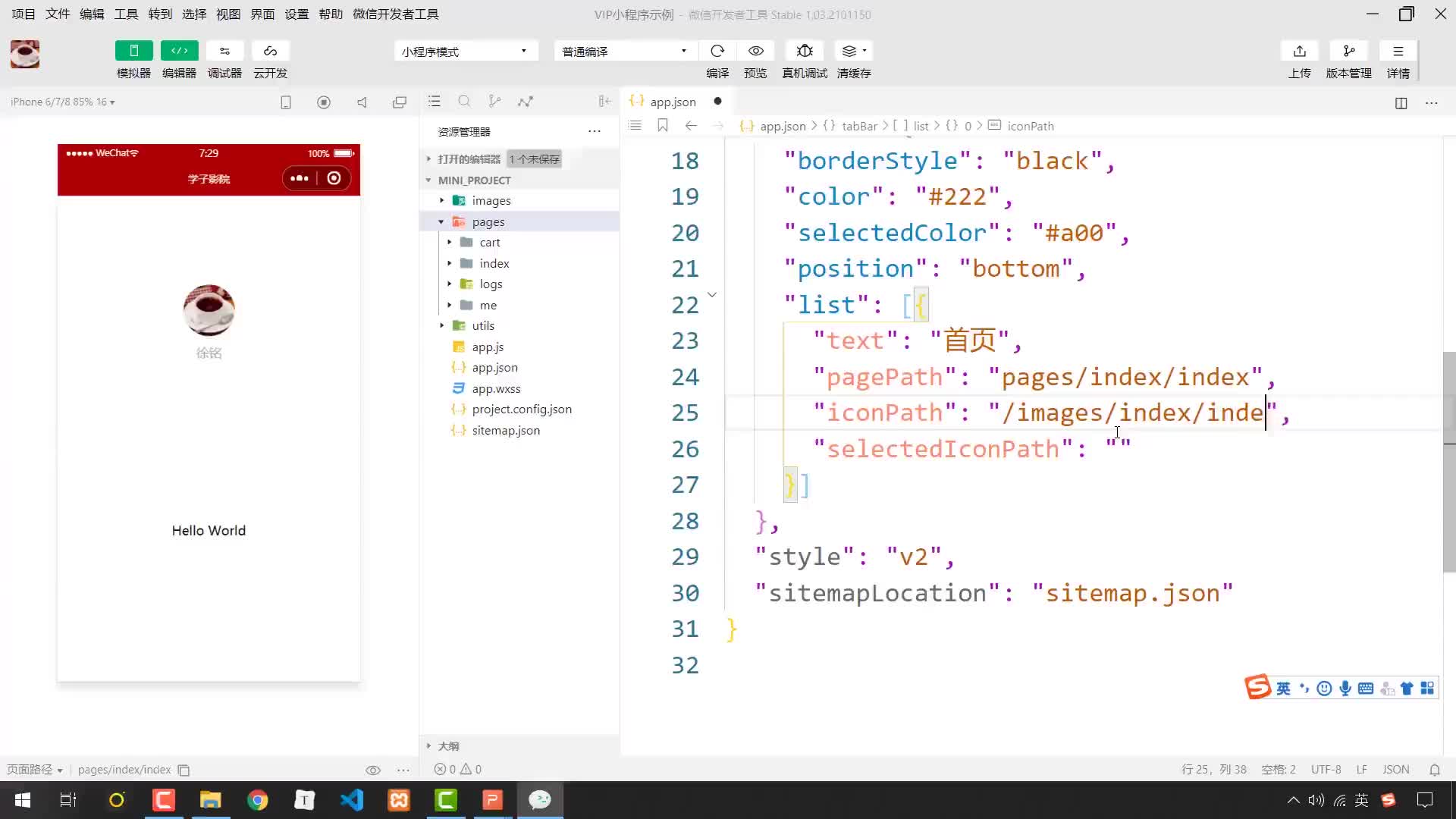Toggle the preview mode icon

pyautogui.click(x=756, y=51)
